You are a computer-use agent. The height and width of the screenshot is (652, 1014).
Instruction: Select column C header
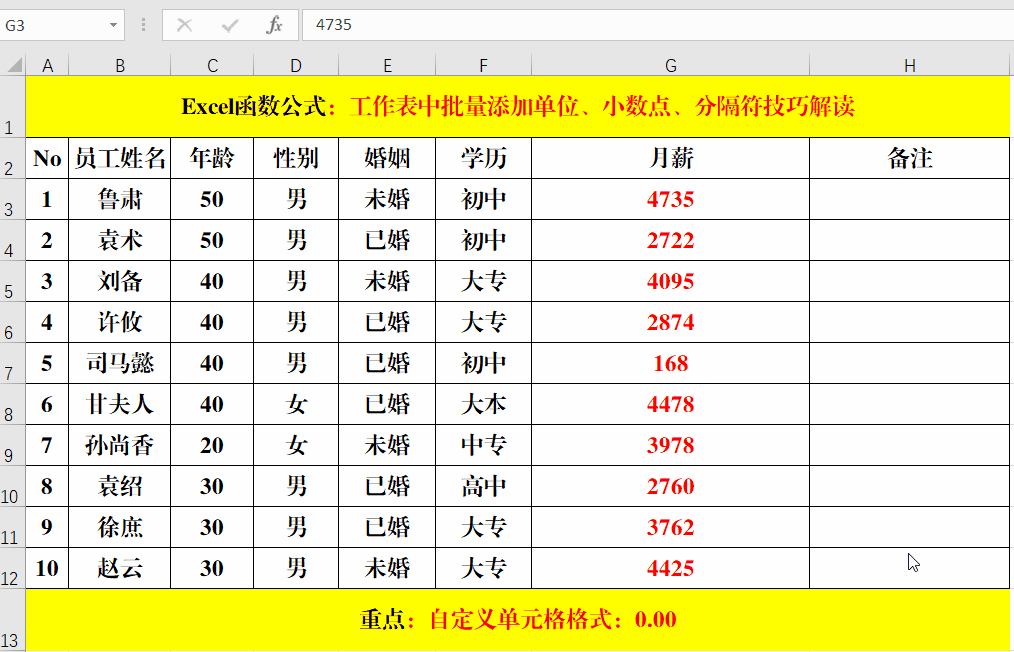coord(212,65)
